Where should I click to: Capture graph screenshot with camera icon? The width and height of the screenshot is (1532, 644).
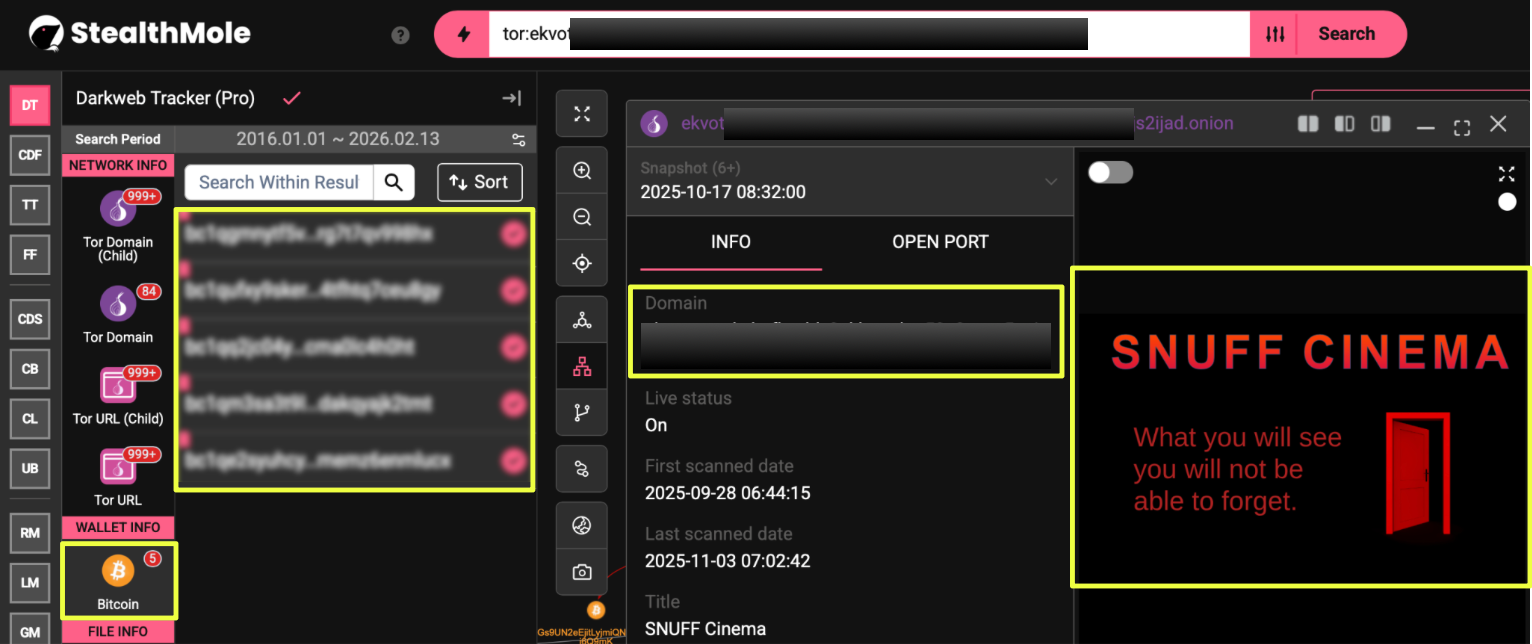tap(582, 572)
